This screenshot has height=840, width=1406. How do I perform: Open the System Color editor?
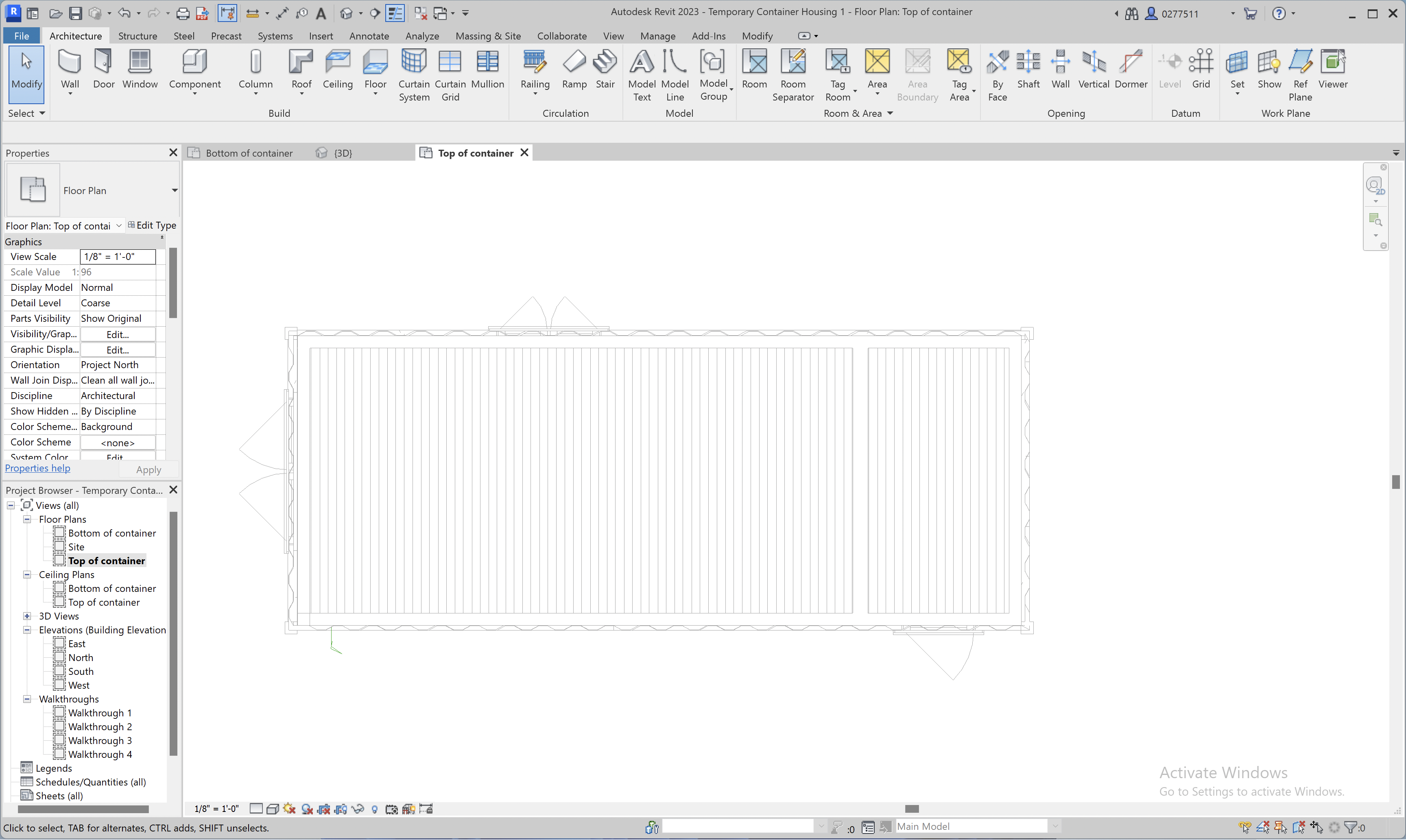117,457
